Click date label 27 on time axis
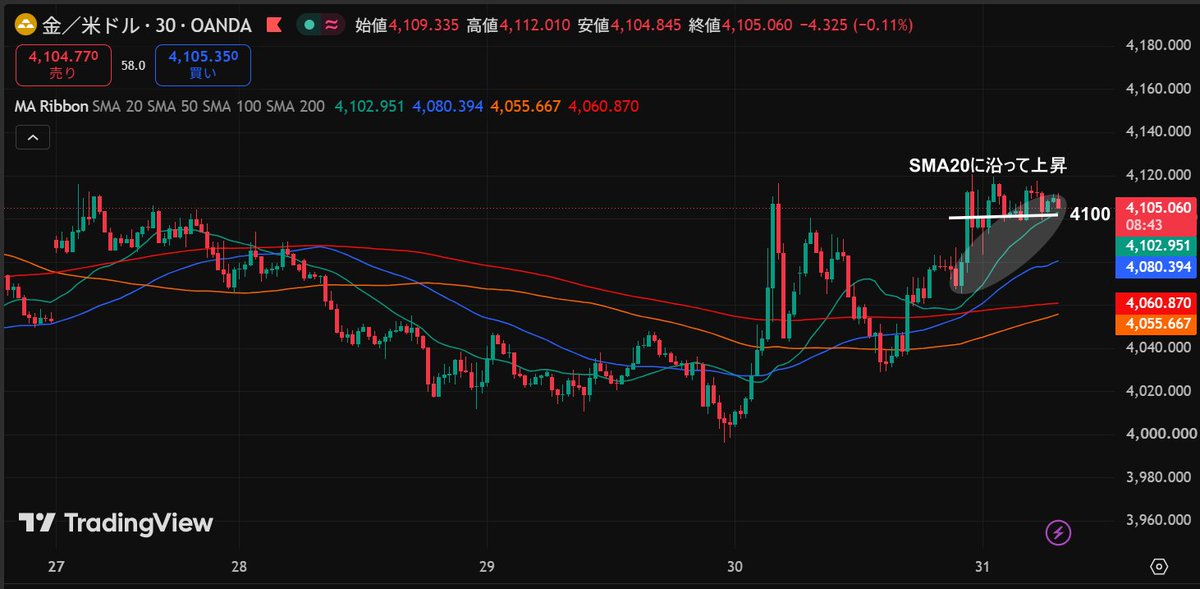Viewport: 1200px width, 589px height. tap(56, 567)
